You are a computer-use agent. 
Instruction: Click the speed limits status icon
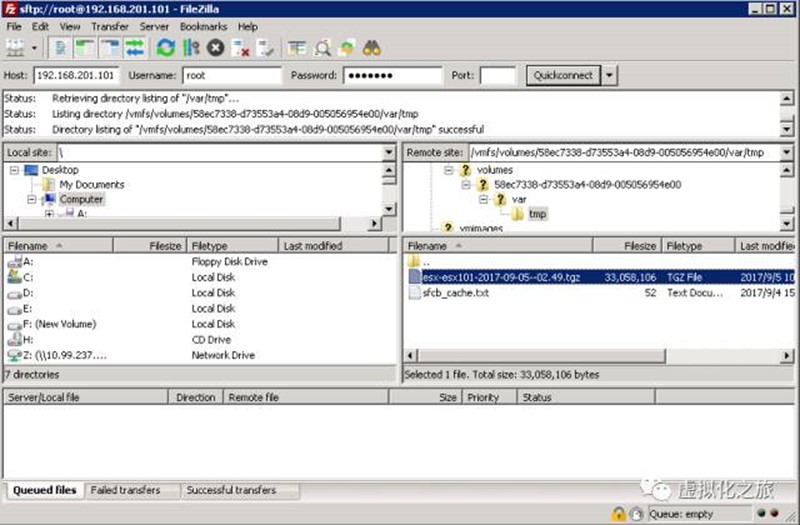[635, 514]
